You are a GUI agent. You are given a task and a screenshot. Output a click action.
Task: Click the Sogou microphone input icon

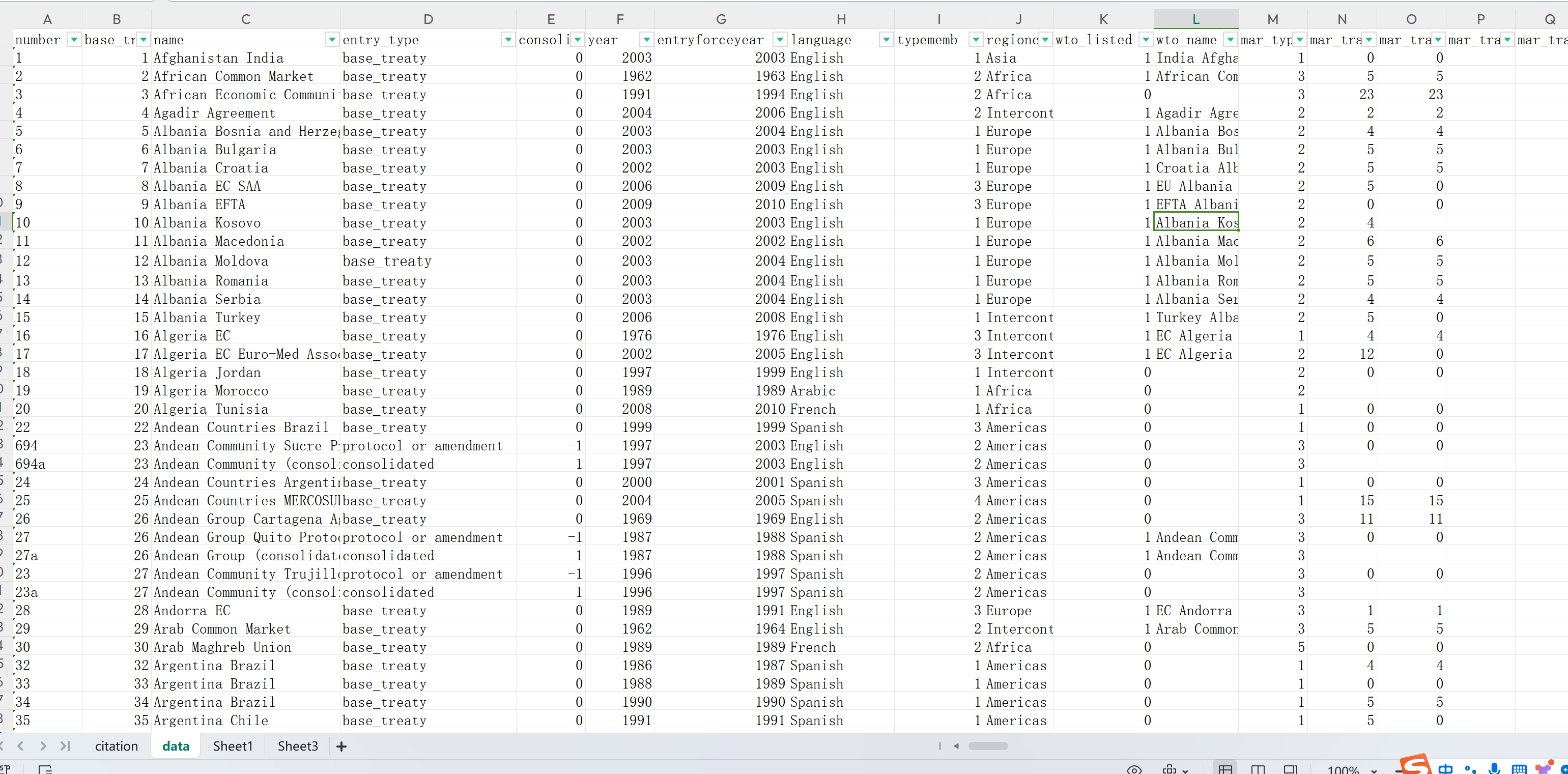tap(1494, 768)
